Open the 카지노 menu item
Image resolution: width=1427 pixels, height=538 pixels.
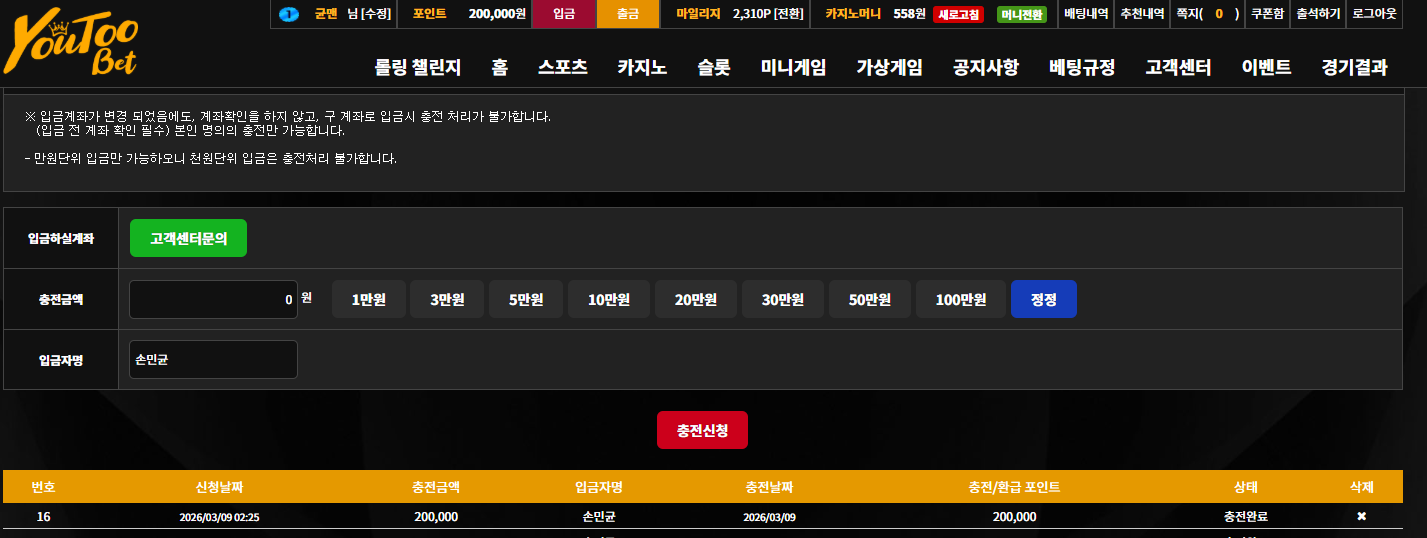pyautogui.click(x=642, y=67)
